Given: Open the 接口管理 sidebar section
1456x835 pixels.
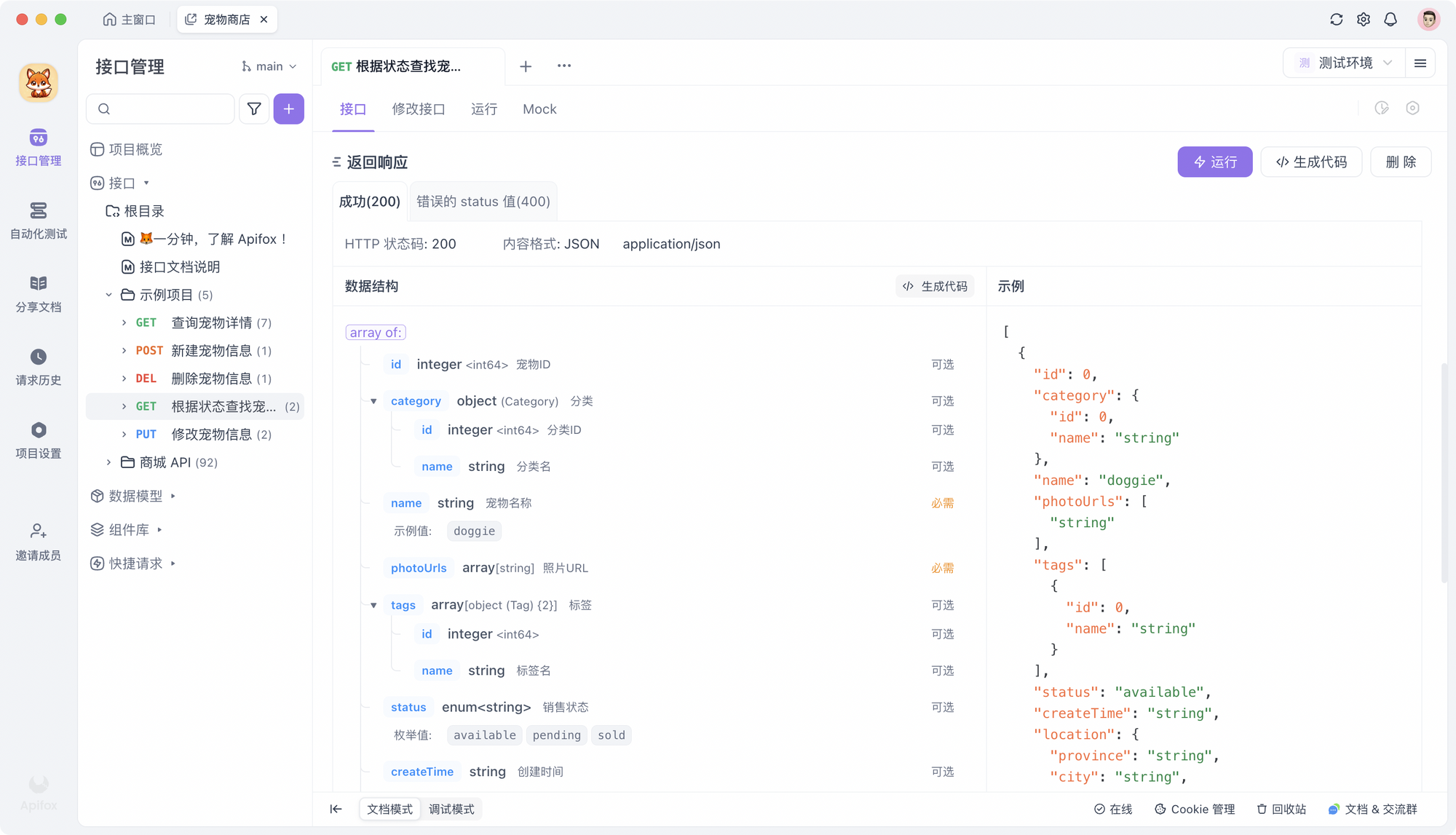Looking at the screenshot, I should [38, 148].
